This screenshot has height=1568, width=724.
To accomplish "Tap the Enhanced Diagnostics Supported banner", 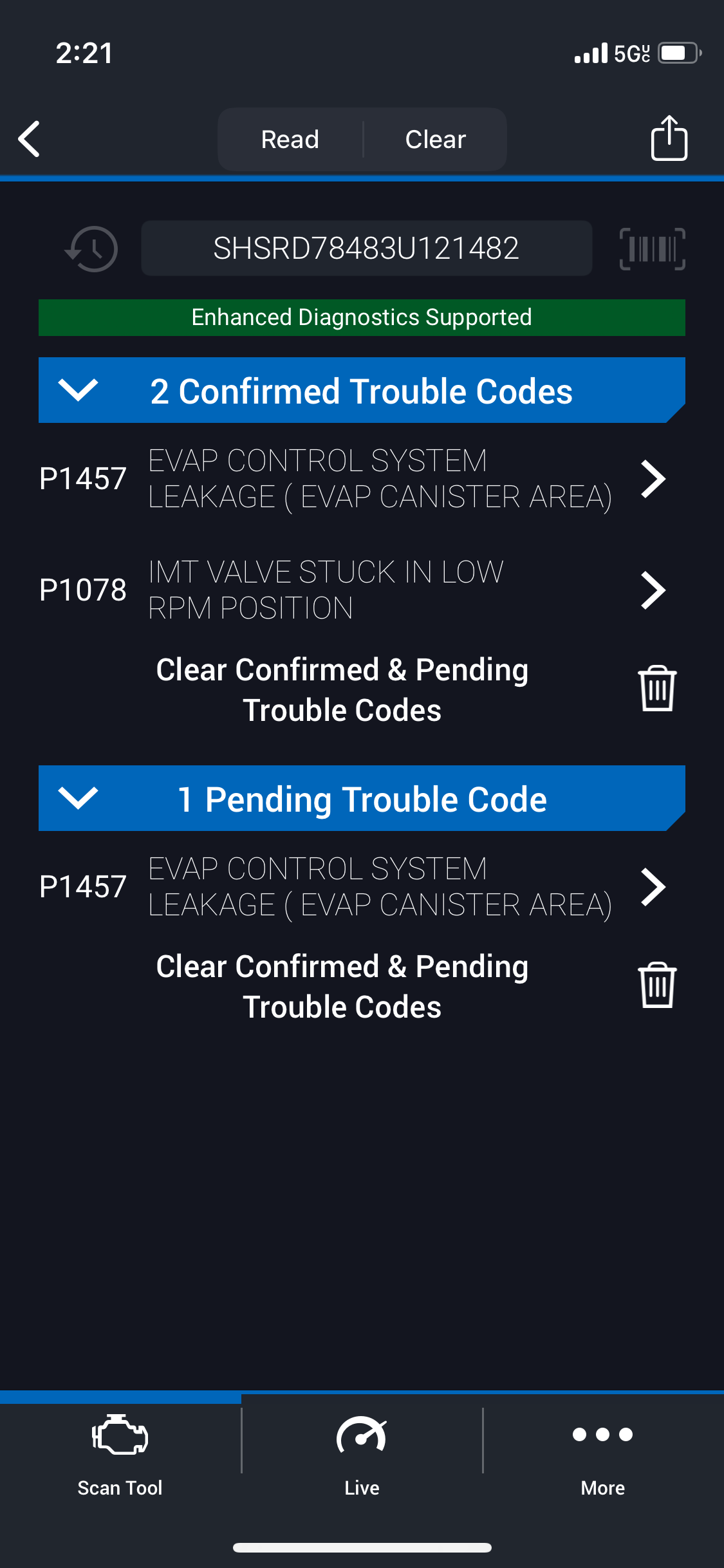I will coord(362,317).
